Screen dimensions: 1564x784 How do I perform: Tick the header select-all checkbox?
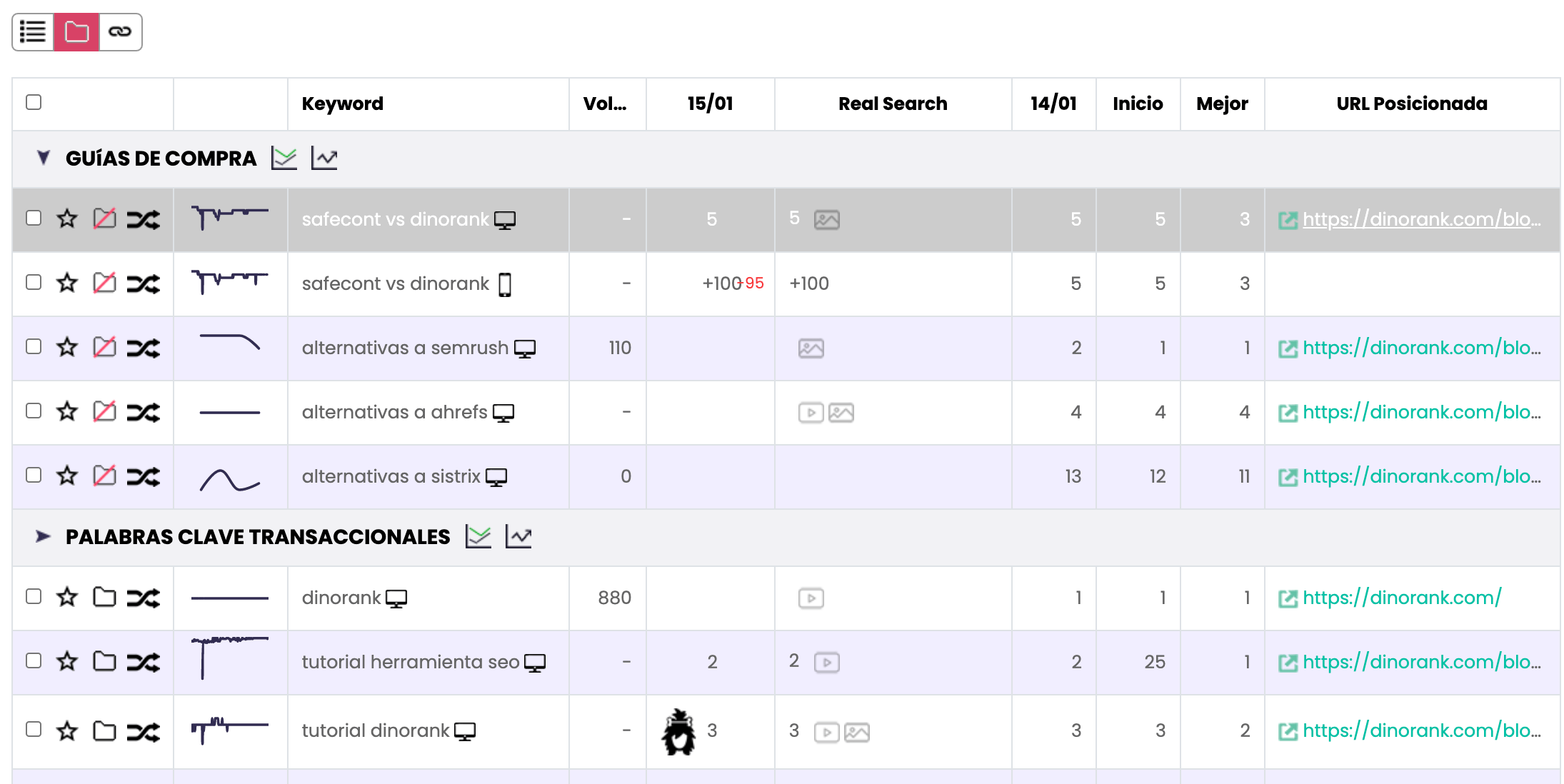coord(34,102)
